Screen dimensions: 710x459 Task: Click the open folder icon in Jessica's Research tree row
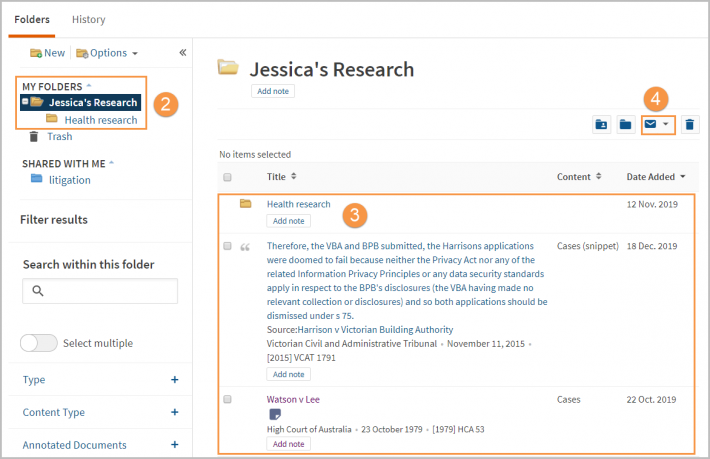[37, 102]
